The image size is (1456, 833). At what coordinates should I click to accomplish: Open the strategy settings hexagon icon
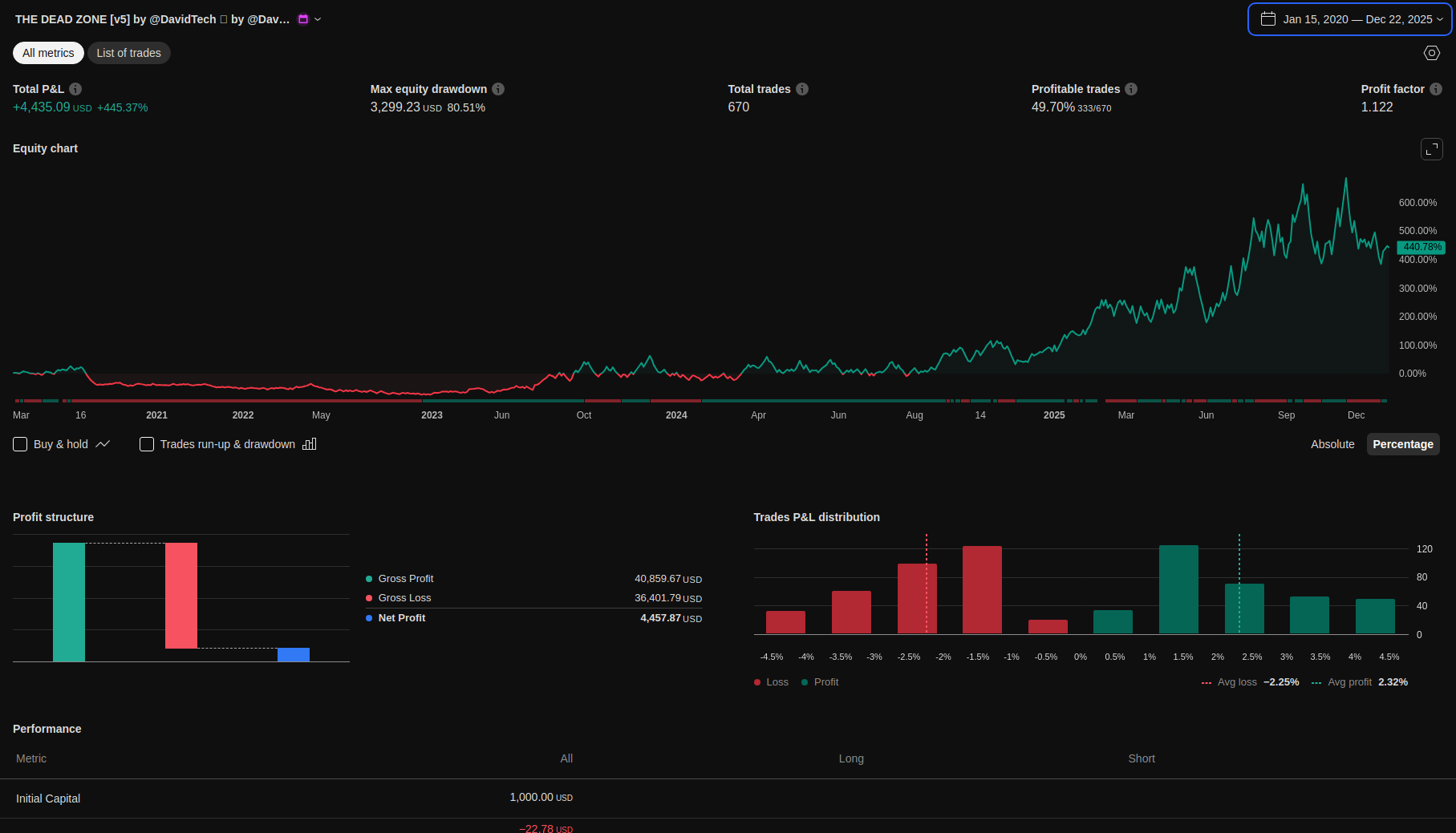[1432, 53]
